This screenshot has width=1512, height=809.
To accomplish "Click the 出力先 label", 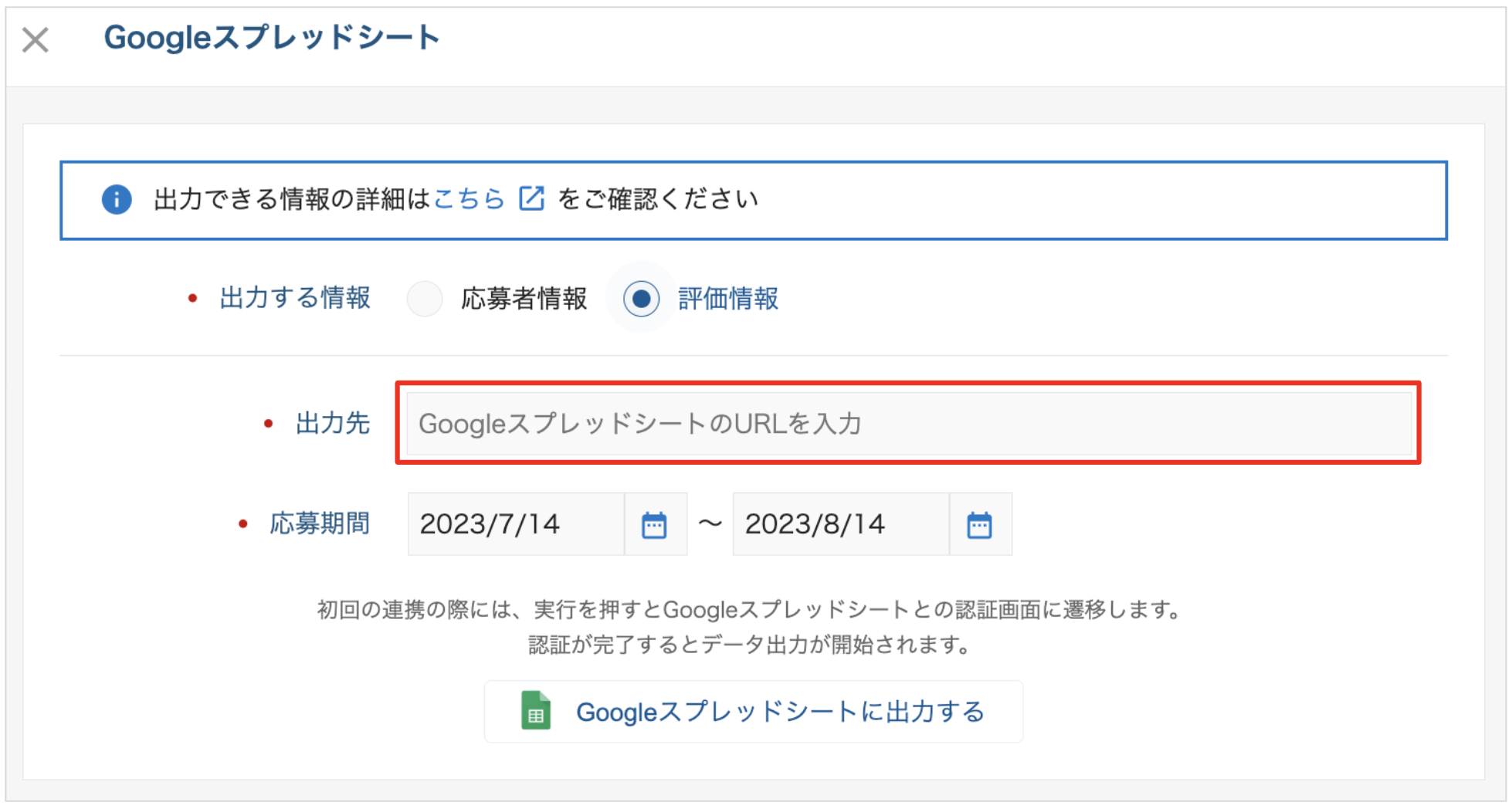I will [333, 424].
